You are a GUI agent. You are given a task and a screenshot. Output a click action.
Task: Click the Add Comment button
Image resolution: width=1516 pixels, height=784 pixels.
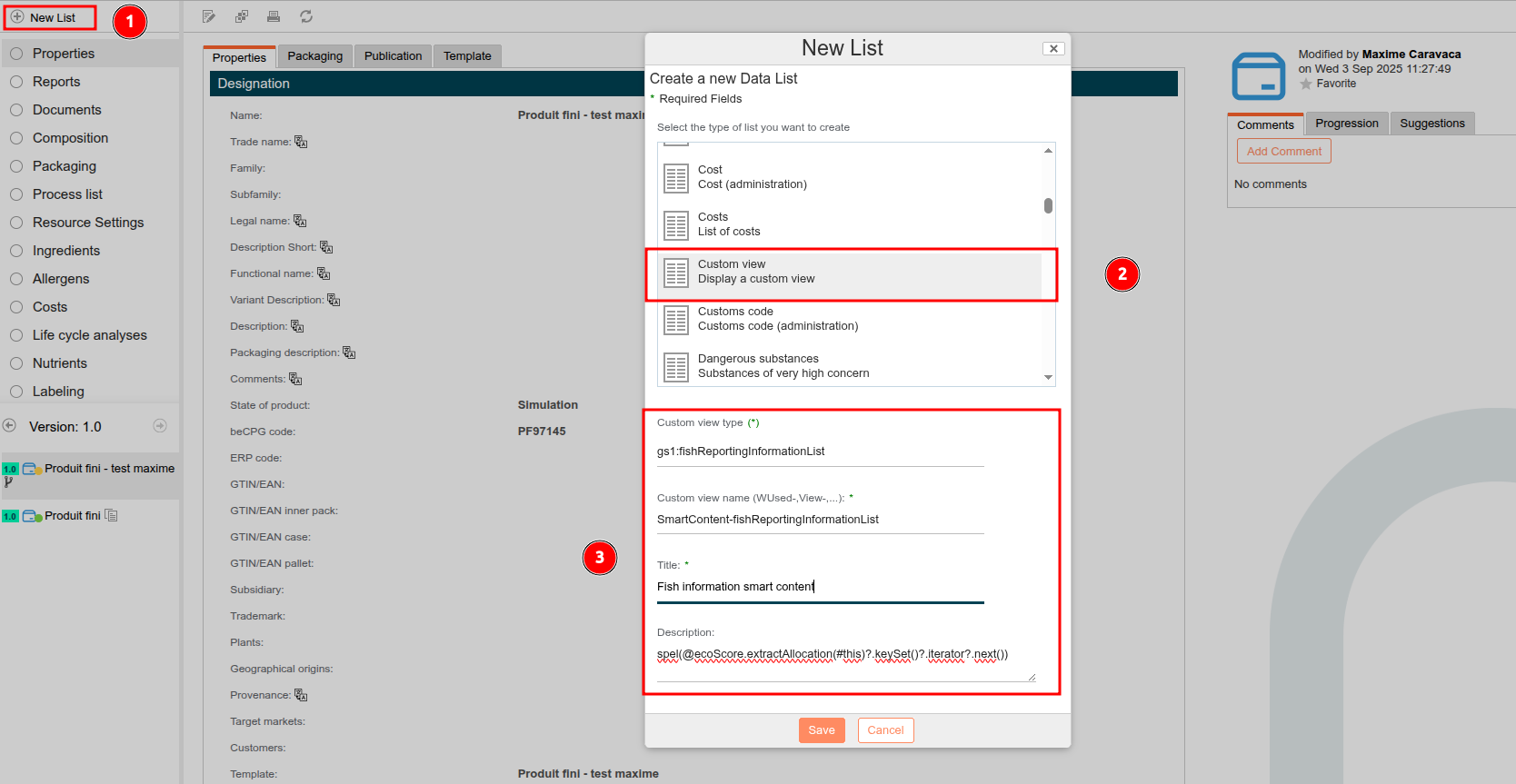point(1284,151)
